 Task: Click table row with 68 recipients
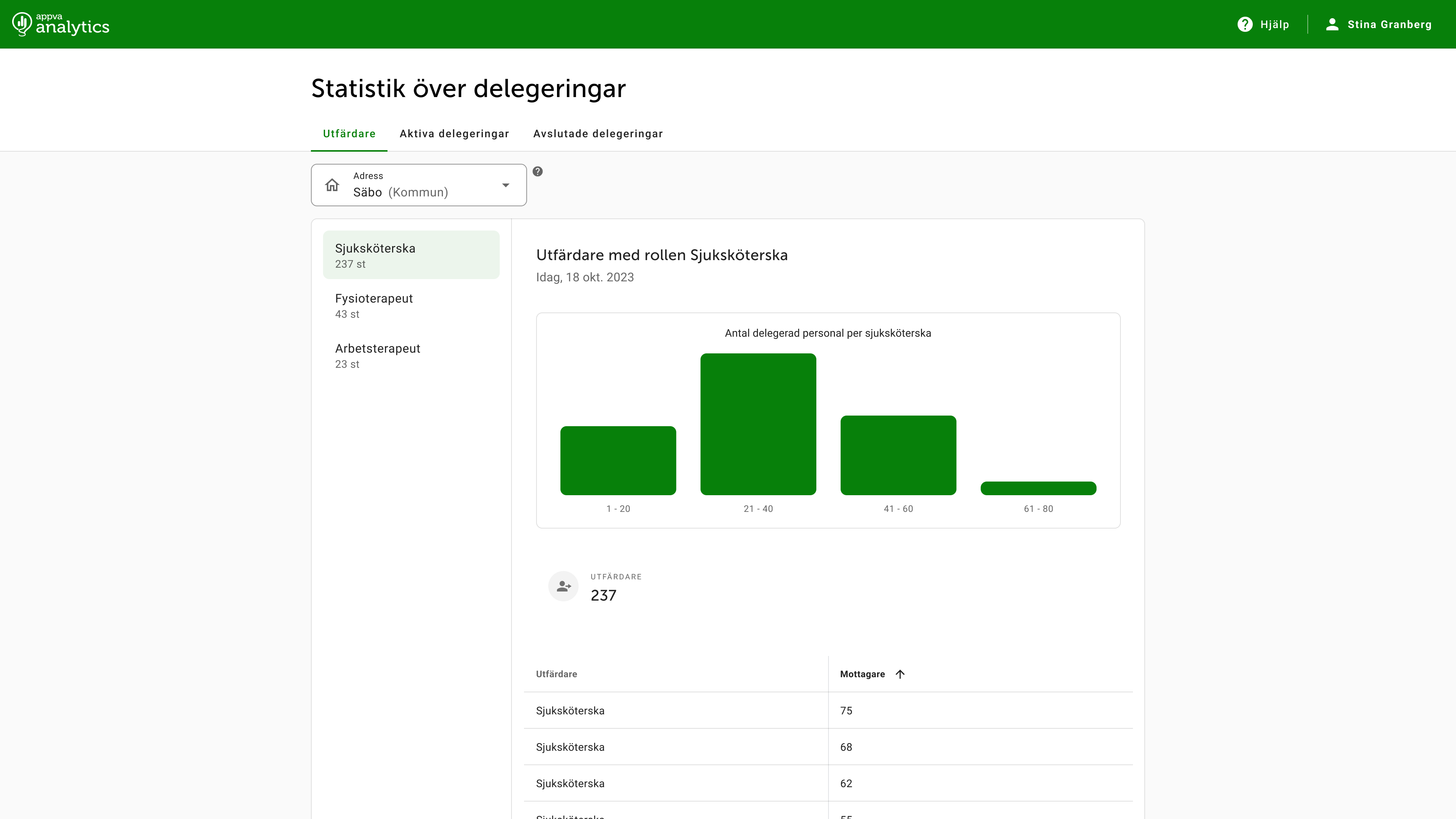(828, 747)
